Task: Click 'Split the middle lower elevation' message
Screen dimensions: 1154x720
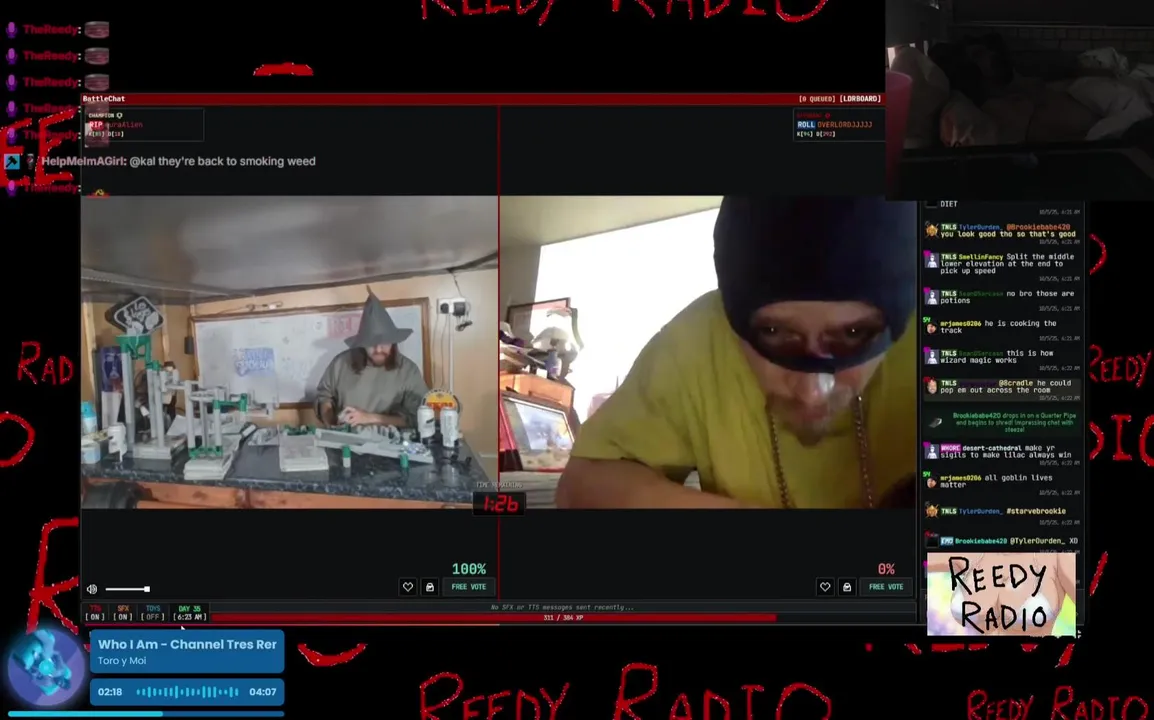Action: pos(1007,264)
